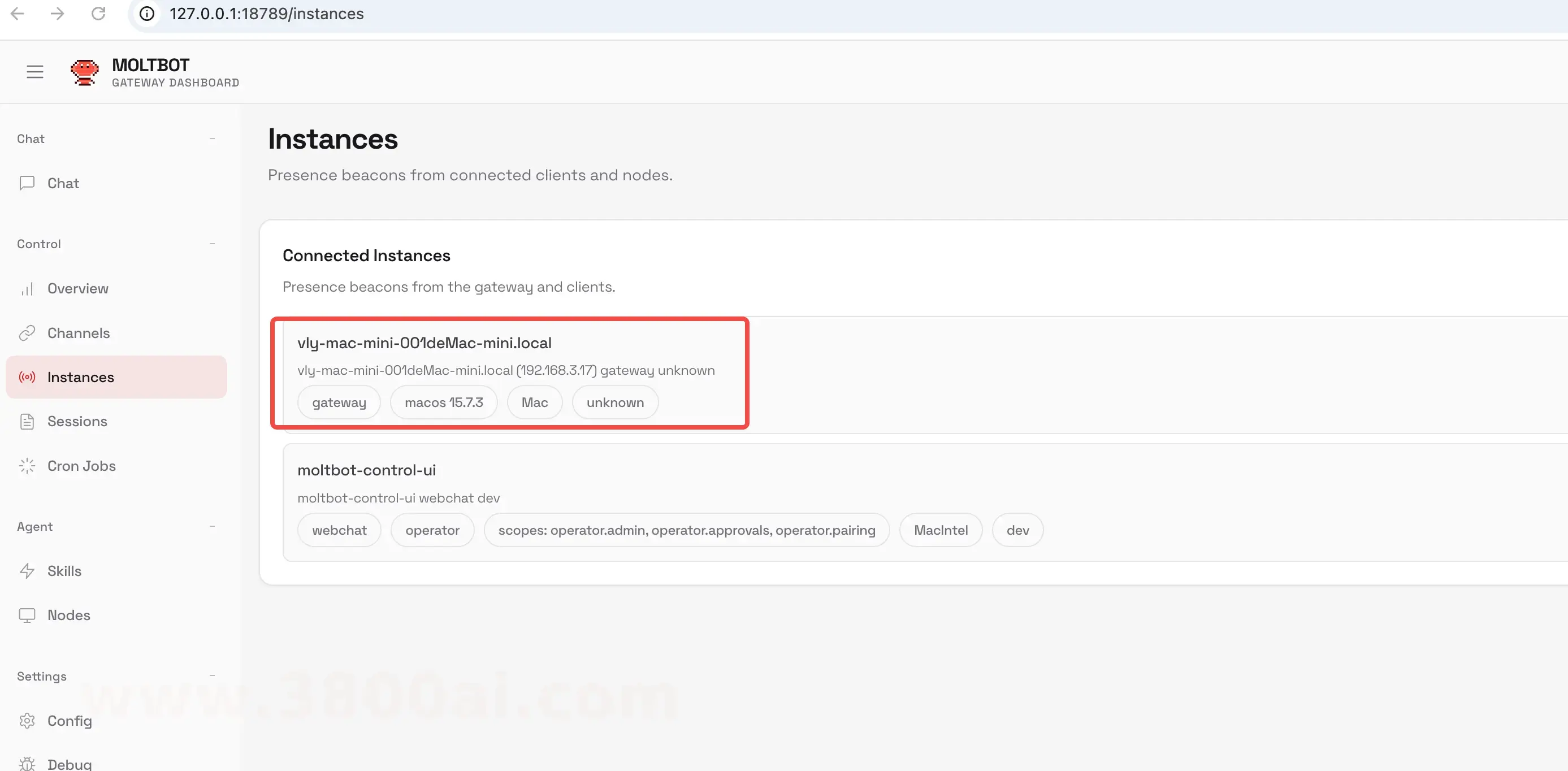
Task: Open the Debug page
Action: [69, 764]
